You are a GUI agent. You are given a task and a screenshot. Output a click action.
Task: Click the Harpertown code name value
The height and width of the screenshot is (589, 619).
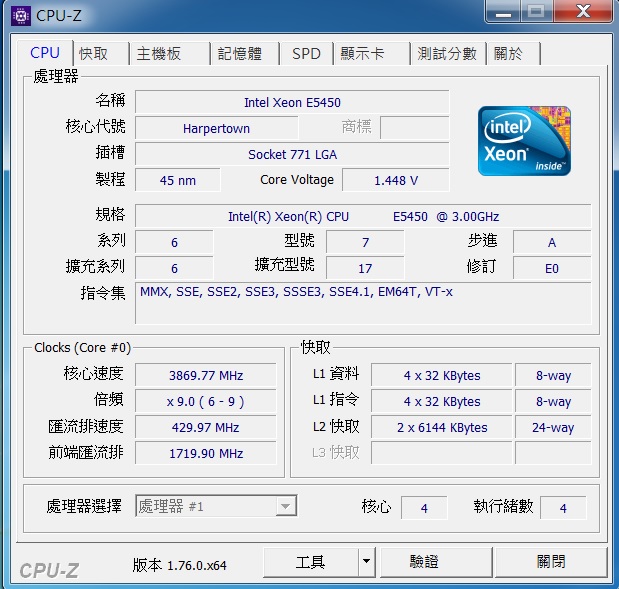click(x=216, y=128)
